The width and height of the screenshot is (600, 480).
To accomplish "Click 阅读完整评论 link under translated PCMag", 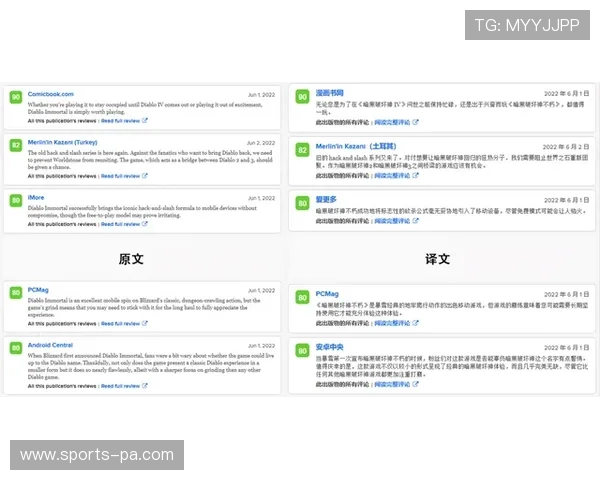I will [x=392, y=323].
